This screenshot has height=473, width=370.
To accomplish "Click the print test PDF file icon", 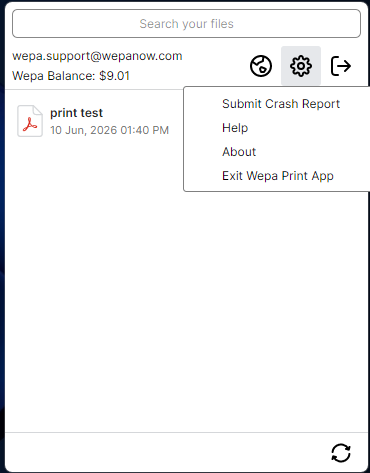I will click(30, 121).
